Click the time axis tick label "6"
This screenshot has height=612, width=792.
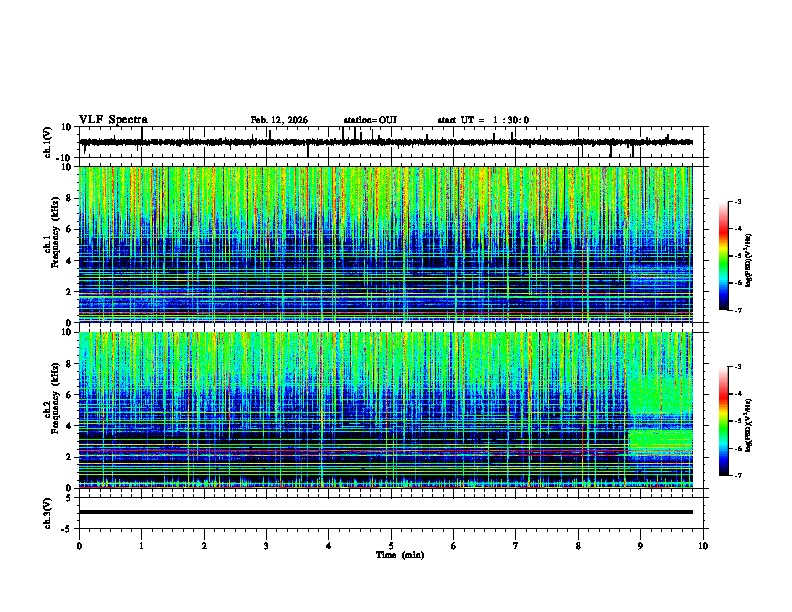(454, 546)
